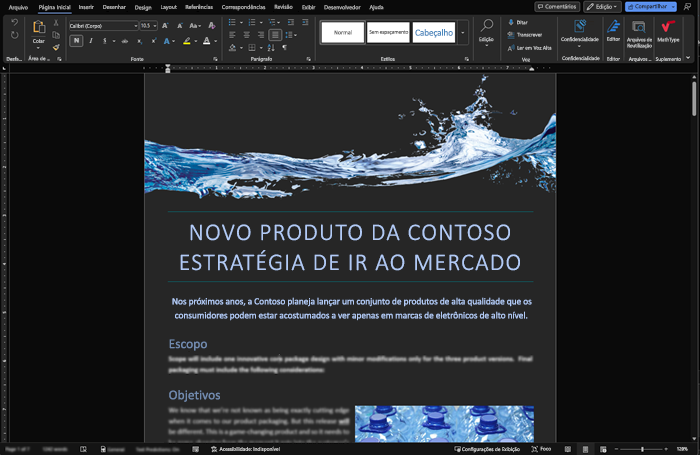
Task: Redo the last action
Action: click(x=14, y=35)
